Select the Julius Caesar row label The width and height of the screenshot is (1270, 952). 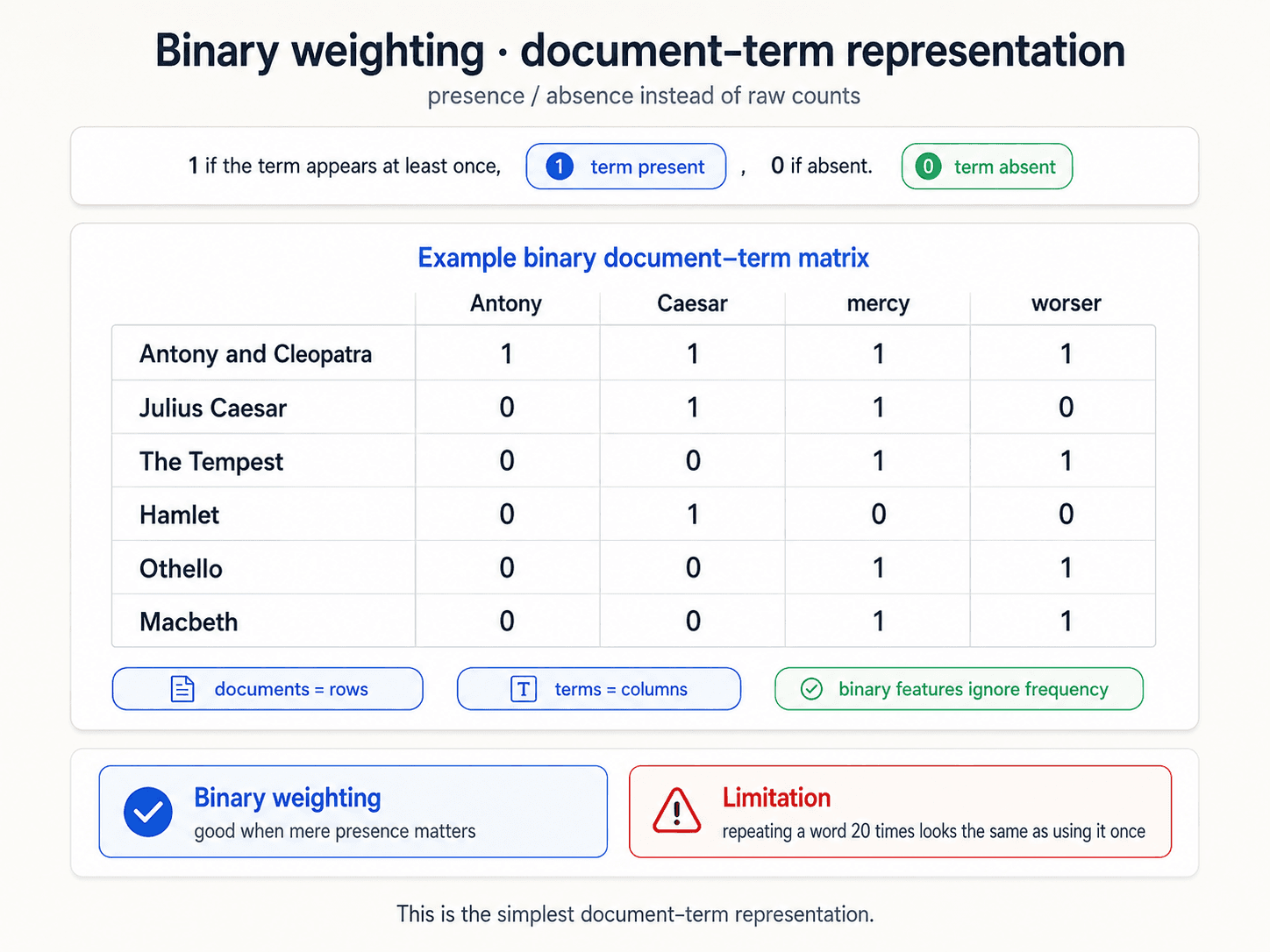pyautogui.click(x=213, y=408)
